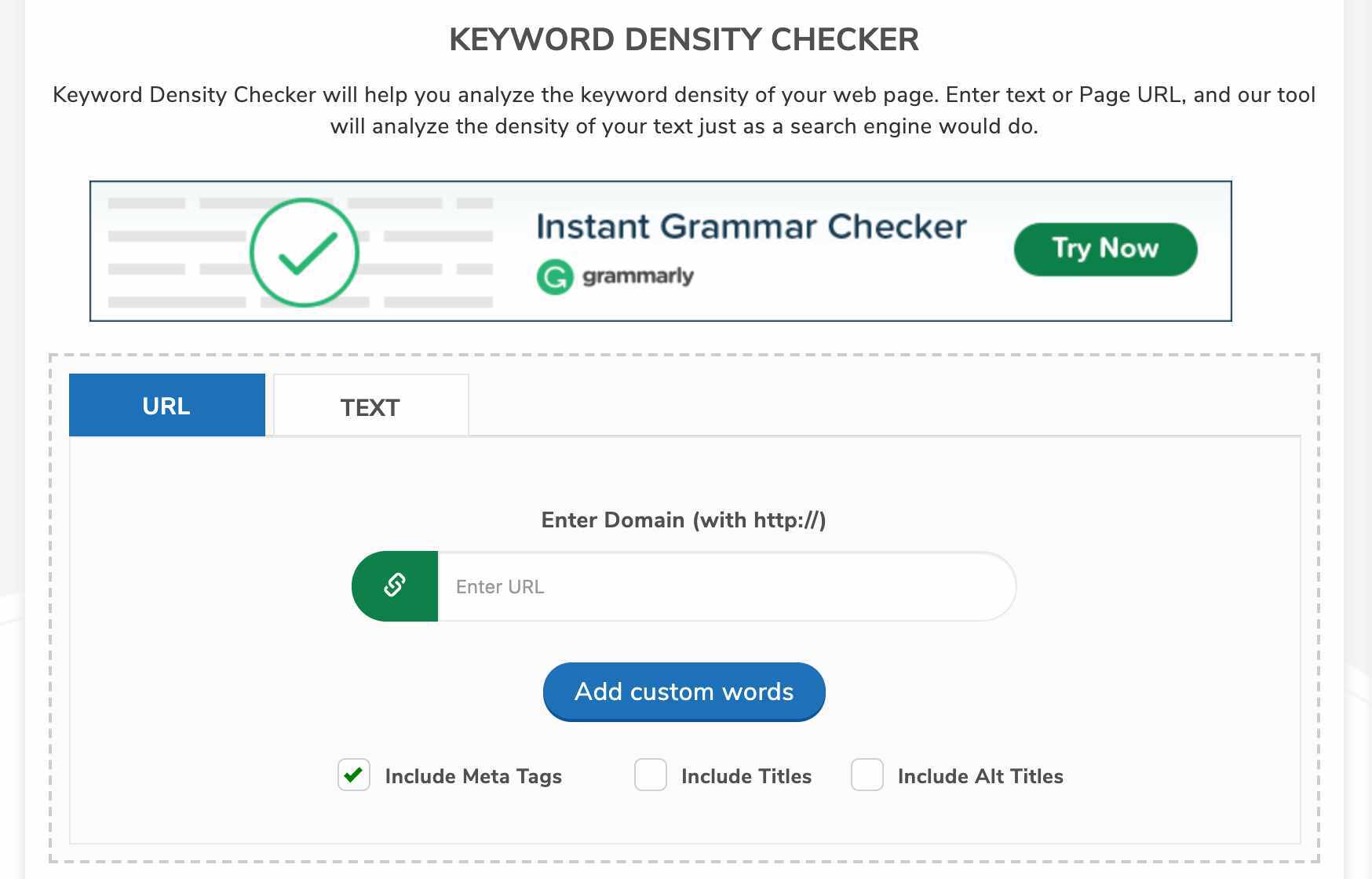1372x879 pixels.
Task: Open the TEXT tab
Action: [370, 407]
